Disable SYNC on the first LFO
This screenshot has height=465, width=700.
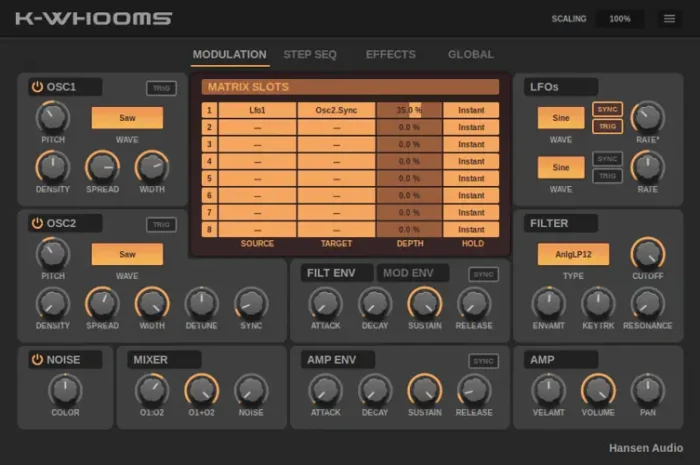click(x=608, y=109)
